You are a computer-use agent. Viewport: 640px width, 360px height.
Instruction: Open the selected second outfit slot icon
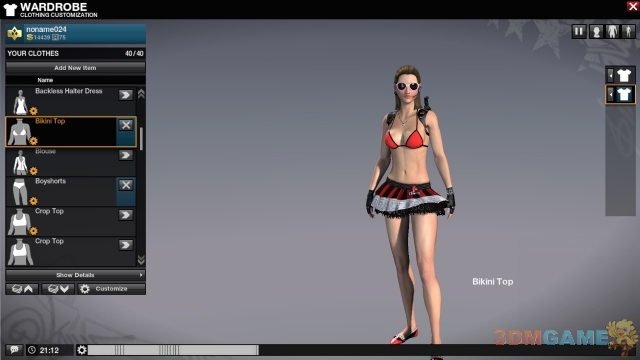620,95
